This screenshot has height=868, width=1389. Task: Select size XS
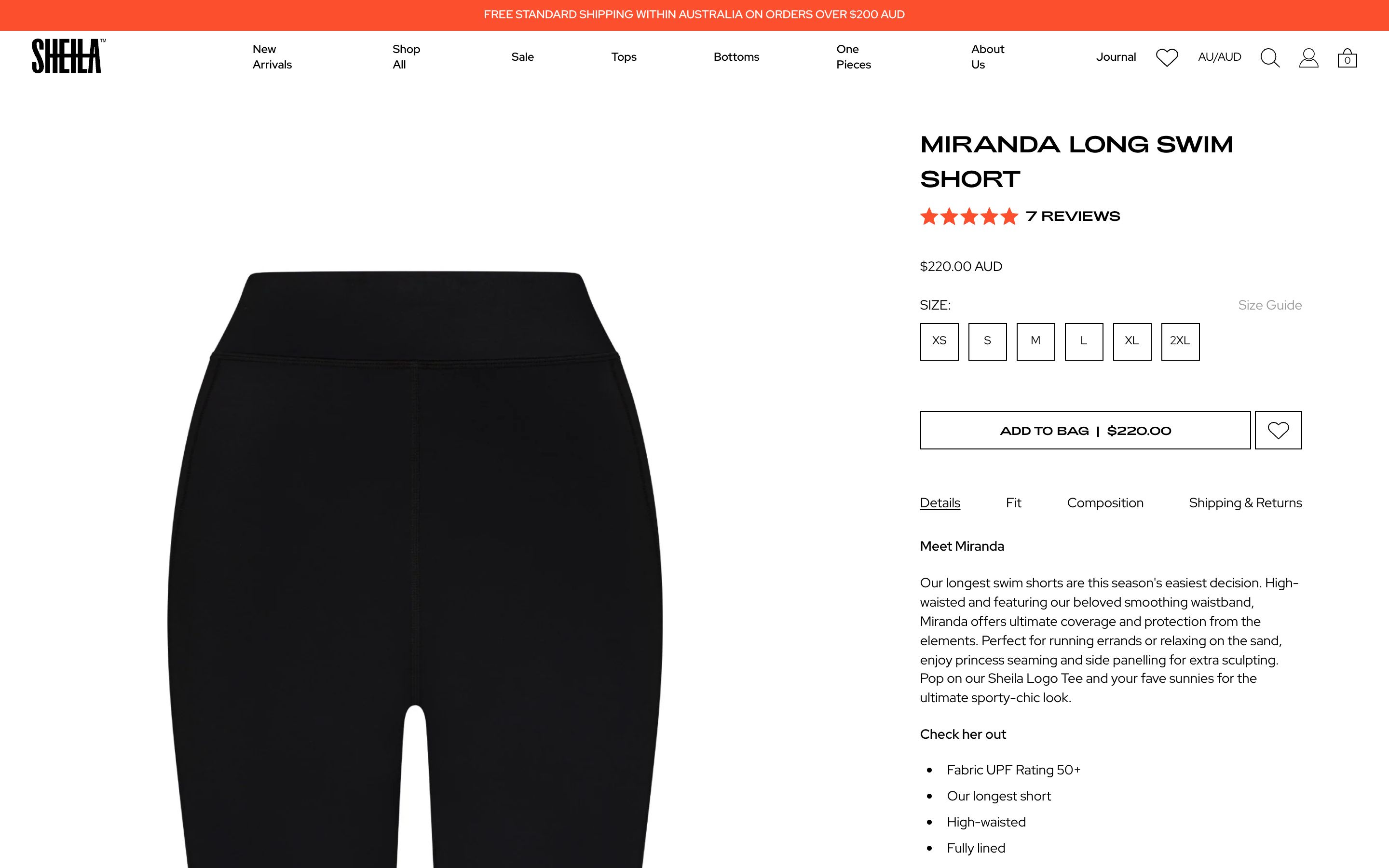click(x=939, y=341)
